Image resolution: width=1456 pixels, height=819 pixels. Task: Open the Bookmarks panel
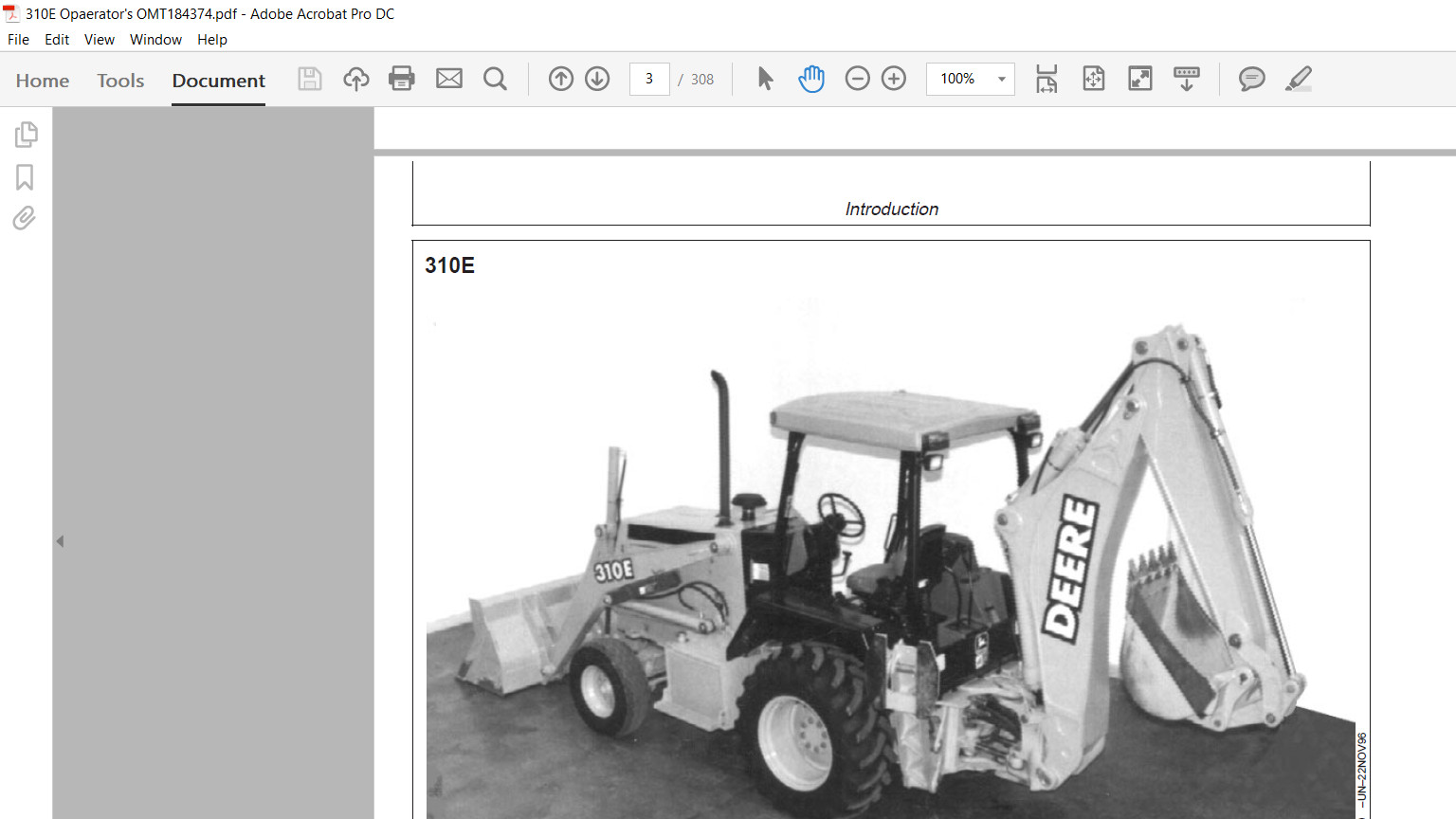(25, 177)
